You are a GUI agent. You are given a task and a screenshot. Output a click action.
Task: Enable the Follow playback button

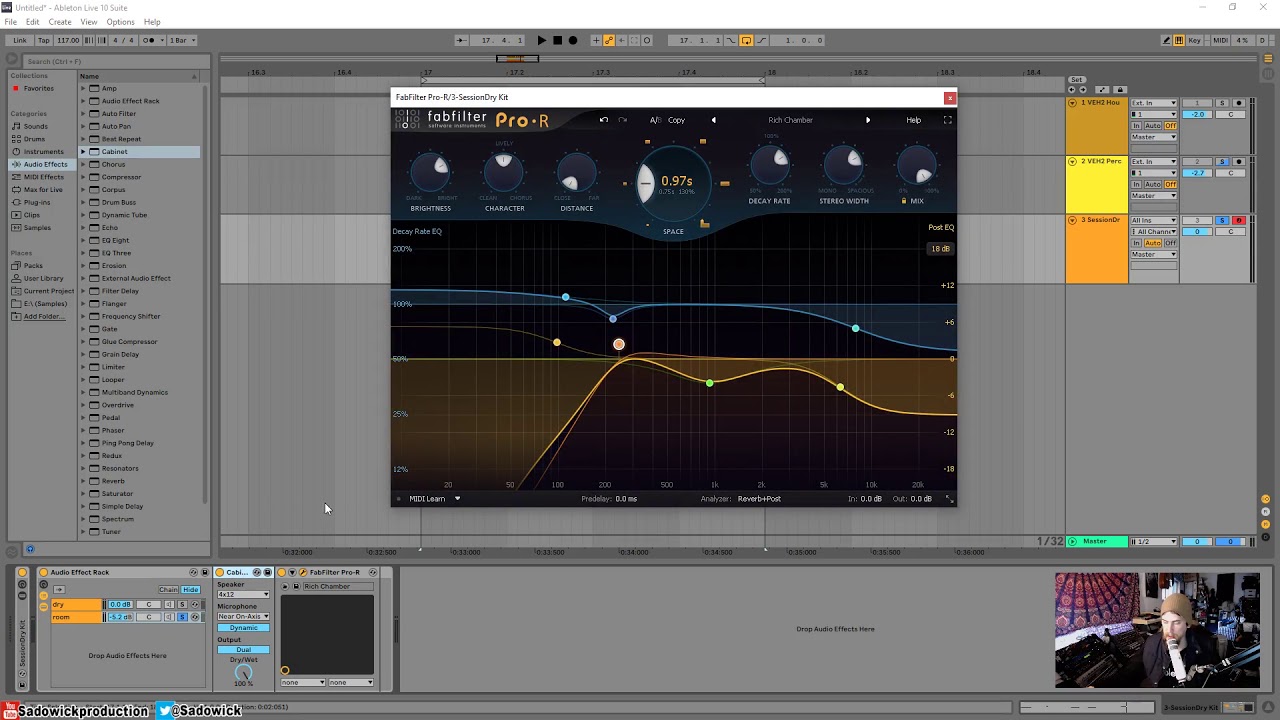point(460,40)
